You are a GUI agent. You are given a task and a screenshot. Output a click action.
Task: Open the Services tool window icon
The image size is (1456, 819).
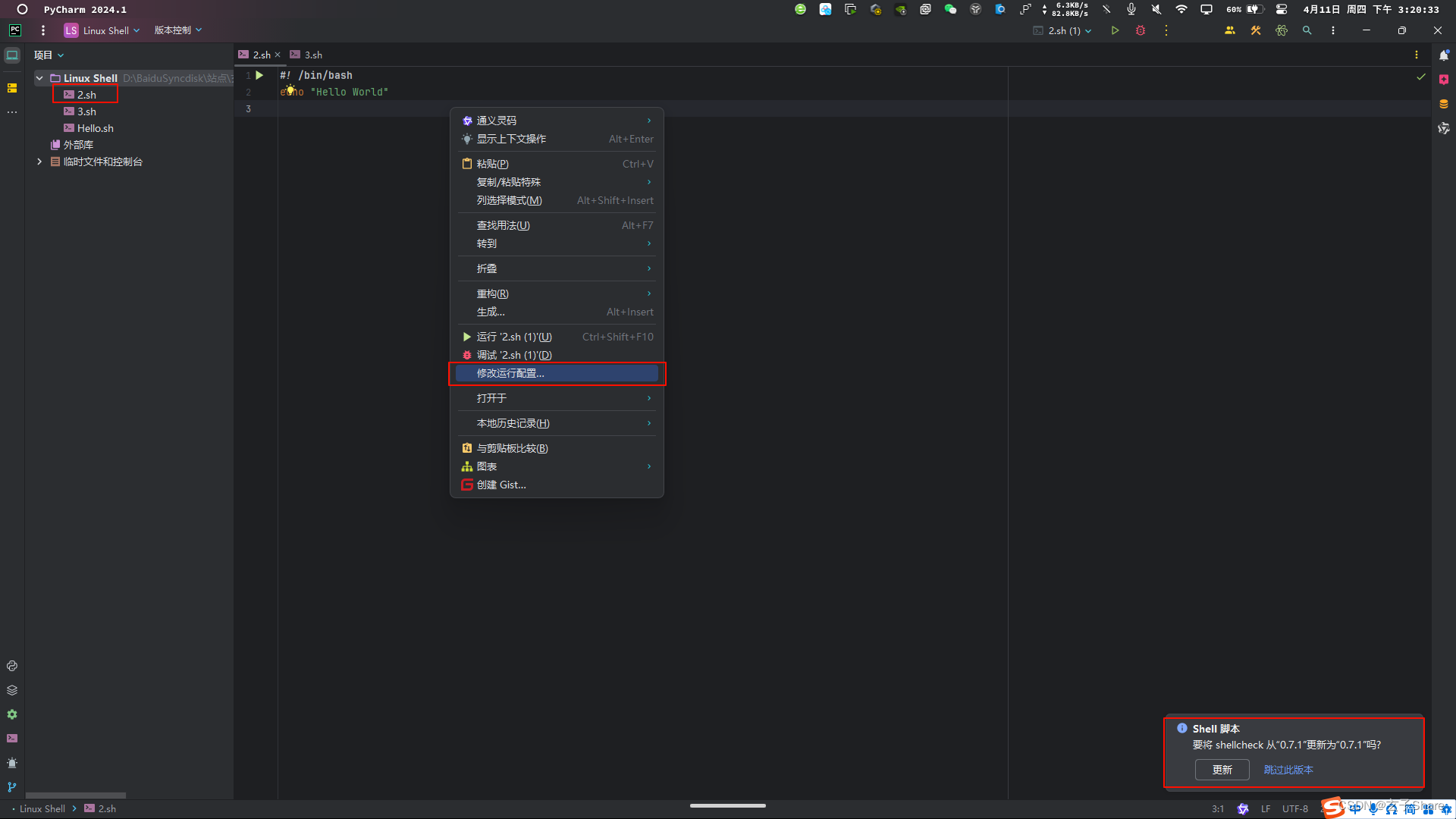pos(12,690)
